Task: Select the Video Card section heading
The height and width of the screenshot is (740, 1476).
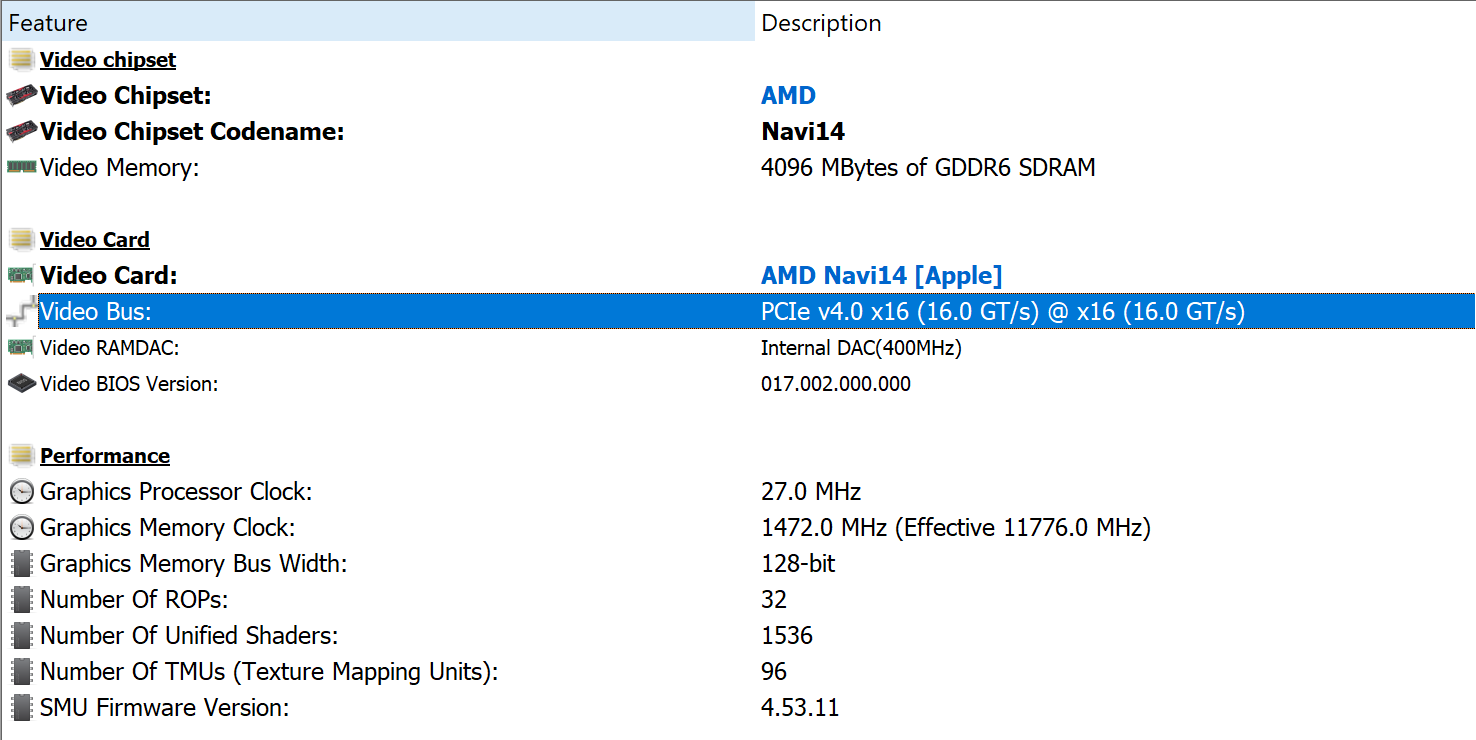Action: pos(95,240)
